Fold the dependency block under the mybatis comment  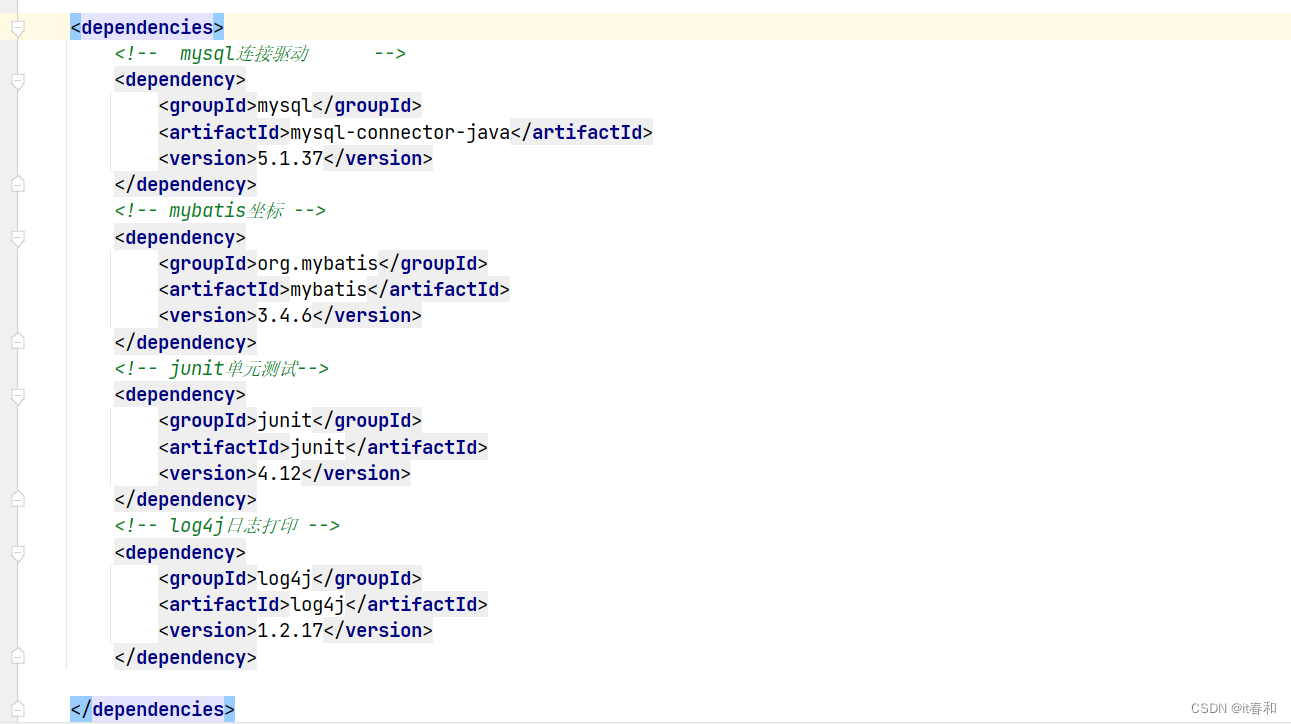pos(17,239)
